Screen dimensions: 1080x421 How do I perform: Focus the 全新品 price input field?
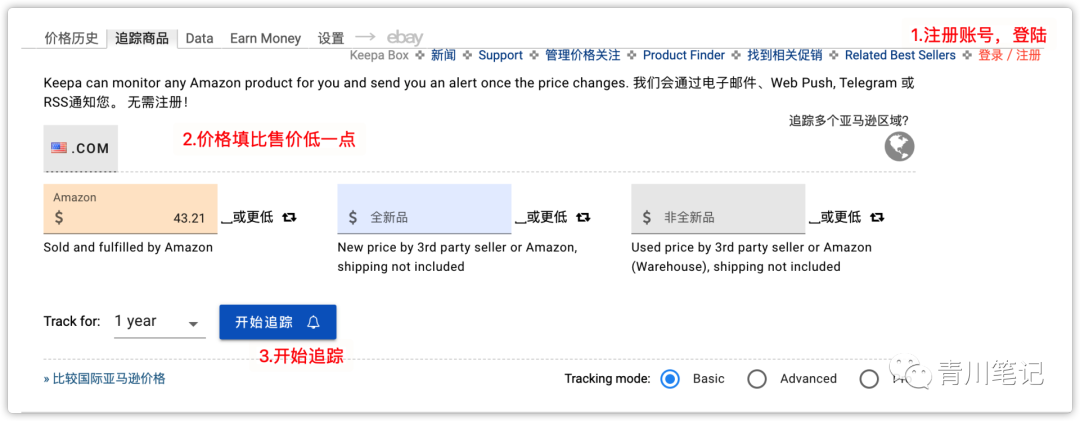[x=430, y=217]
